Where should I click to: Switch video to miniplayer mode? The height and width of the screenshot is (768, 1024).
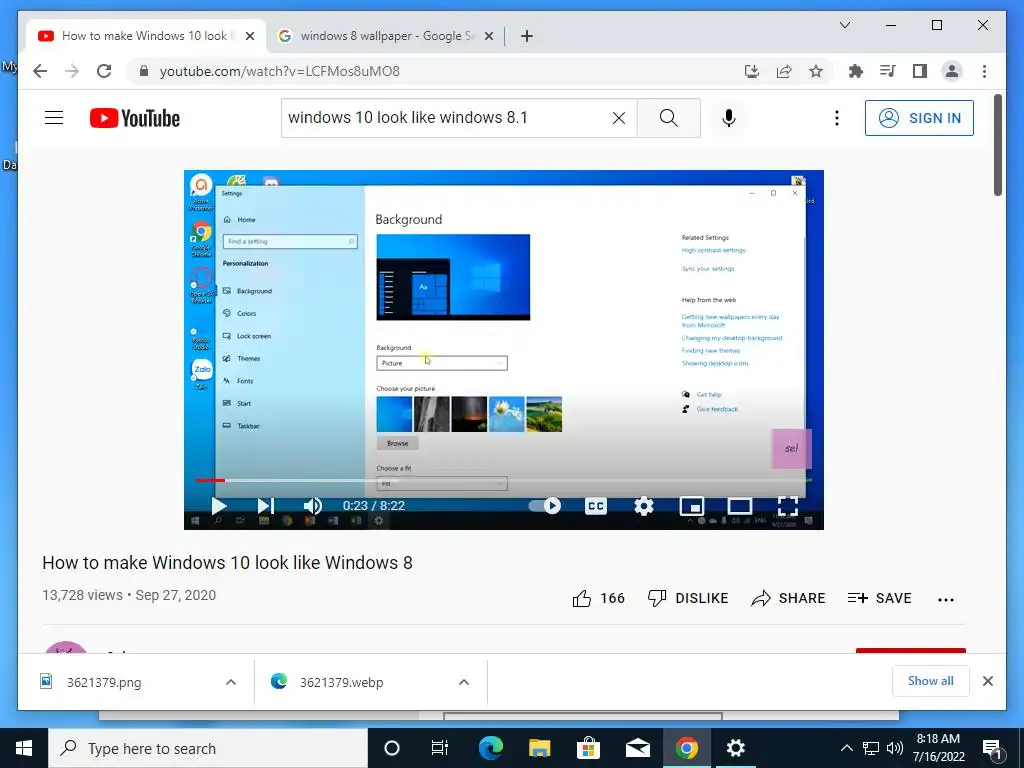(692, 506)
